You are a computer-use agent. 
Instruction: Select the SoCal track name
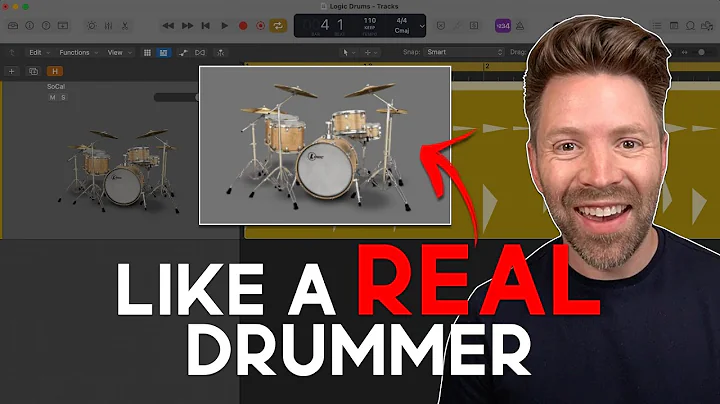(x=56, y=86)
